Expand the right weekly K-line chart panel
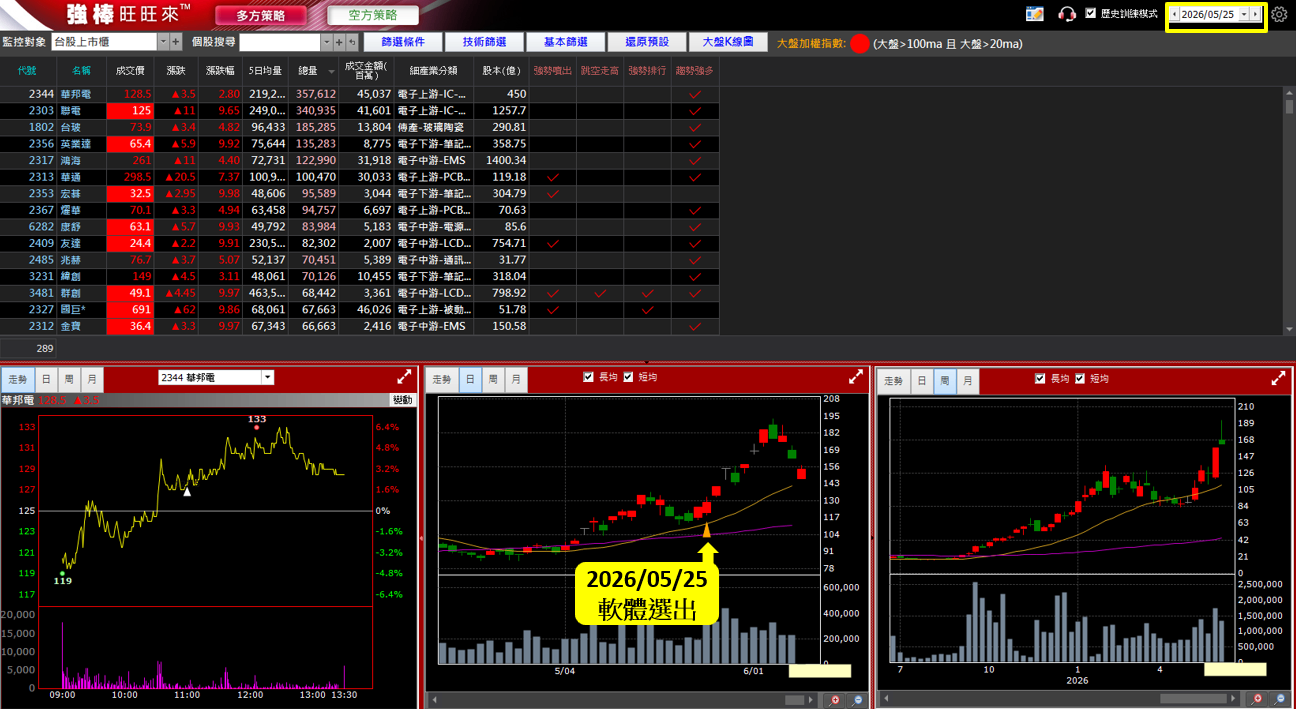The height and width of the screenshot is (709, 1296). point(1278,379)
